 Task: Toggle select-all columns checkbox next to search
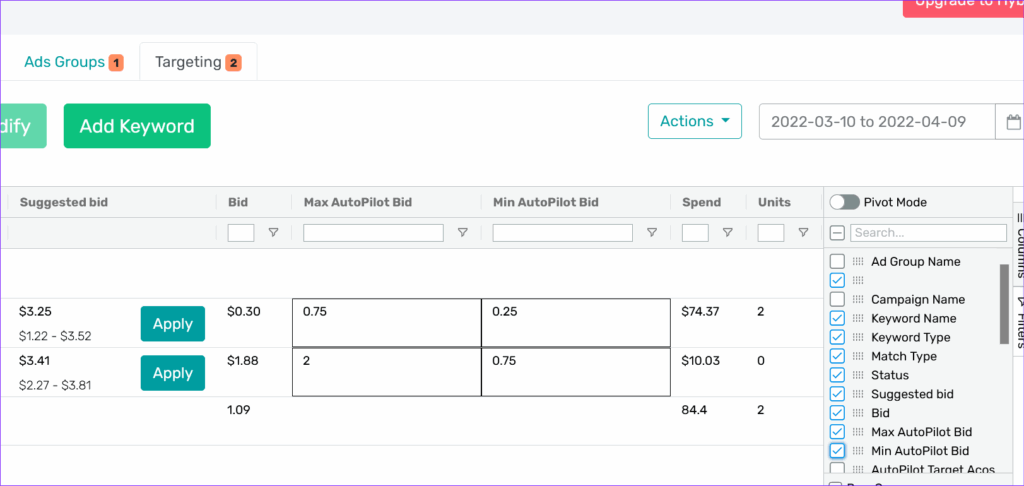pos(837,233)
